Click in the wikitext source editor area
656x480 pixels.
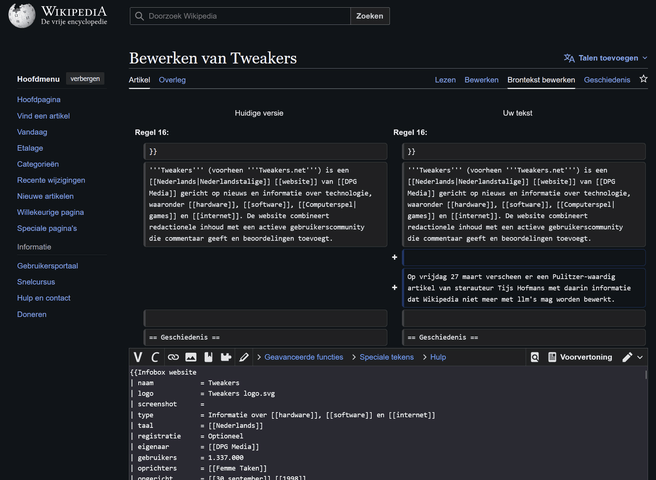[x=387, y=423]
